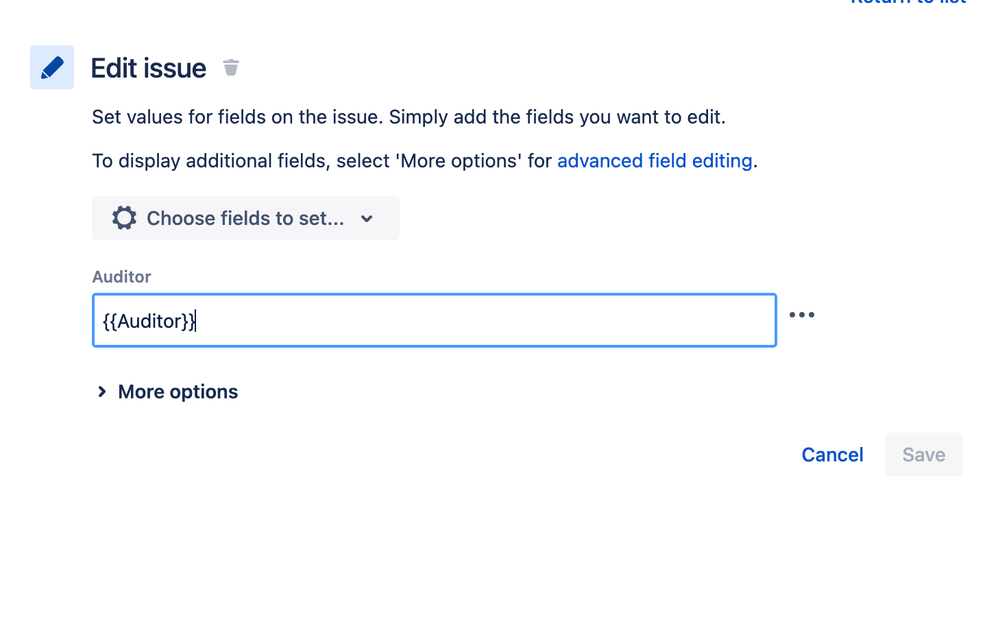Click the blue pencil Edit issue icon
The image size is (998, 624).
52,67
